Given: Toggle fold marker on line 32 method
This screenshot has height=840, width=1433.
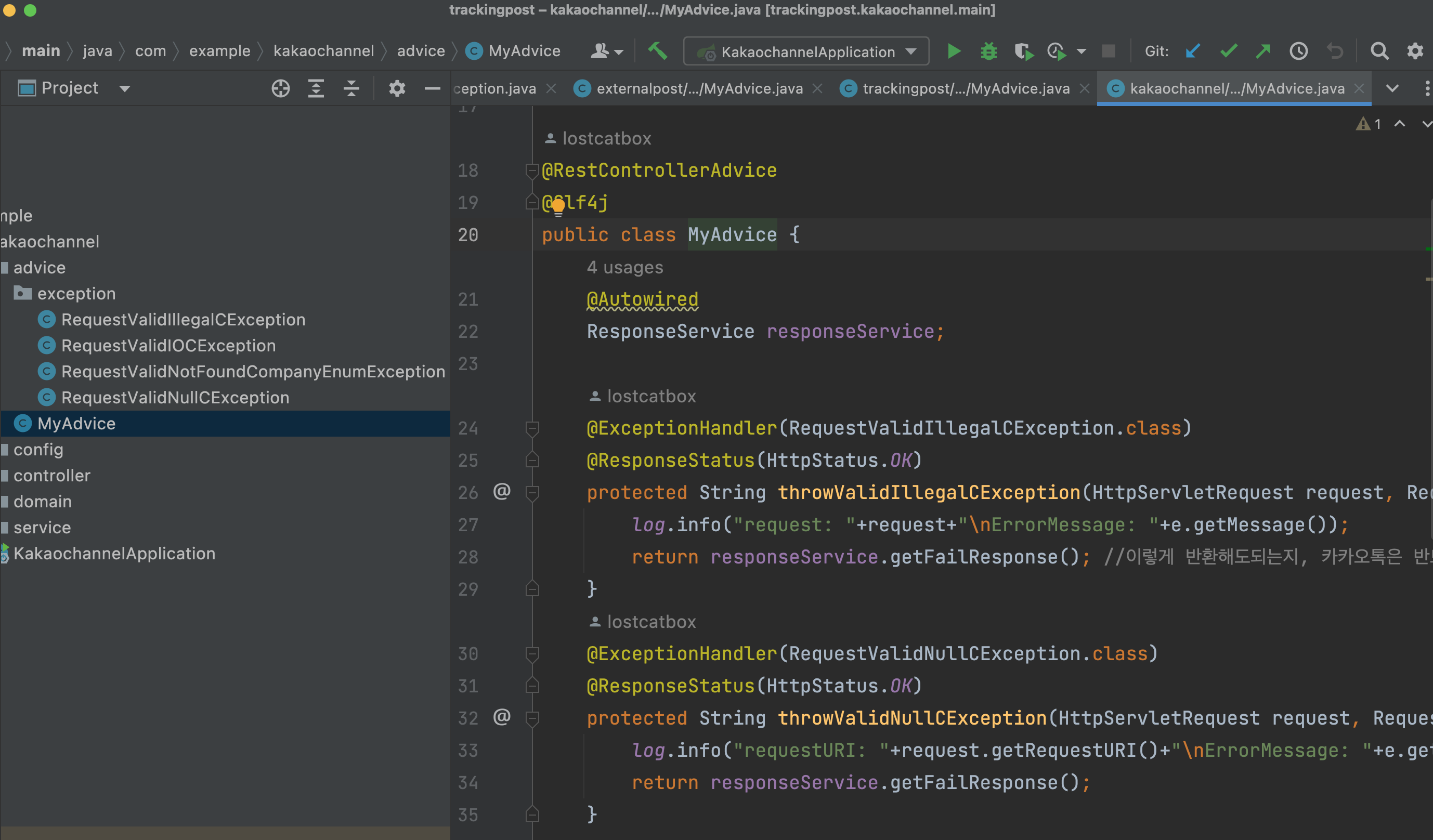Looking at the screenshot, I should (x=532, y=718).
